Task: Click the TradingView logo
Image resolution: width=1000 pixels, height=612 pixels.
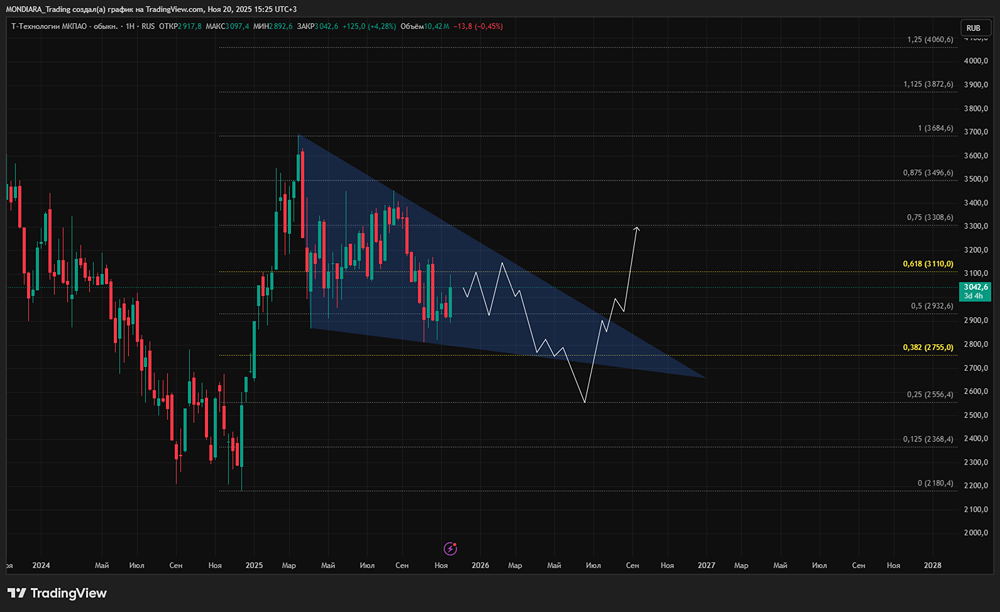Action: 57,593
